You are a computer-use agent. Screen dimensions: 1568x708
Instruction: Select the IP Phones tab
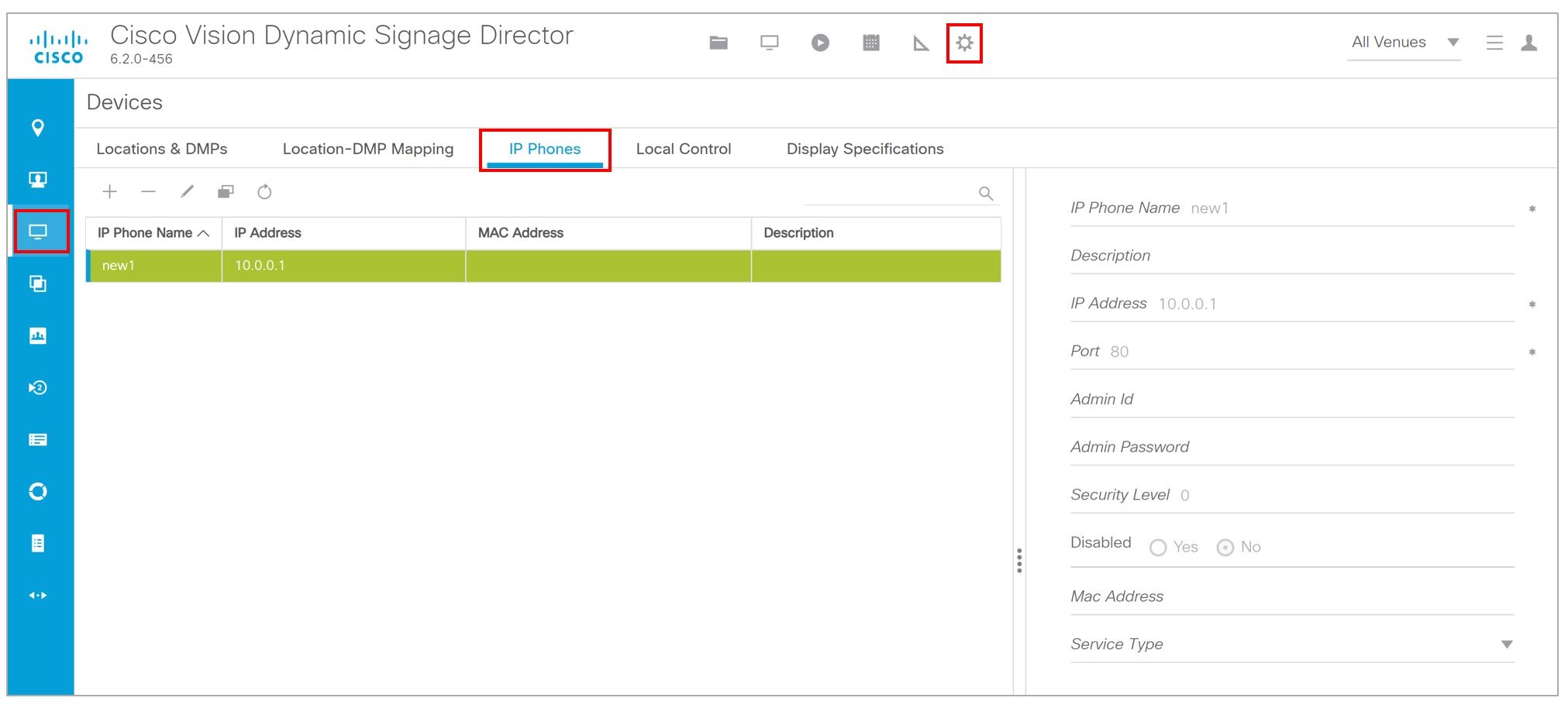coord(545,149)
